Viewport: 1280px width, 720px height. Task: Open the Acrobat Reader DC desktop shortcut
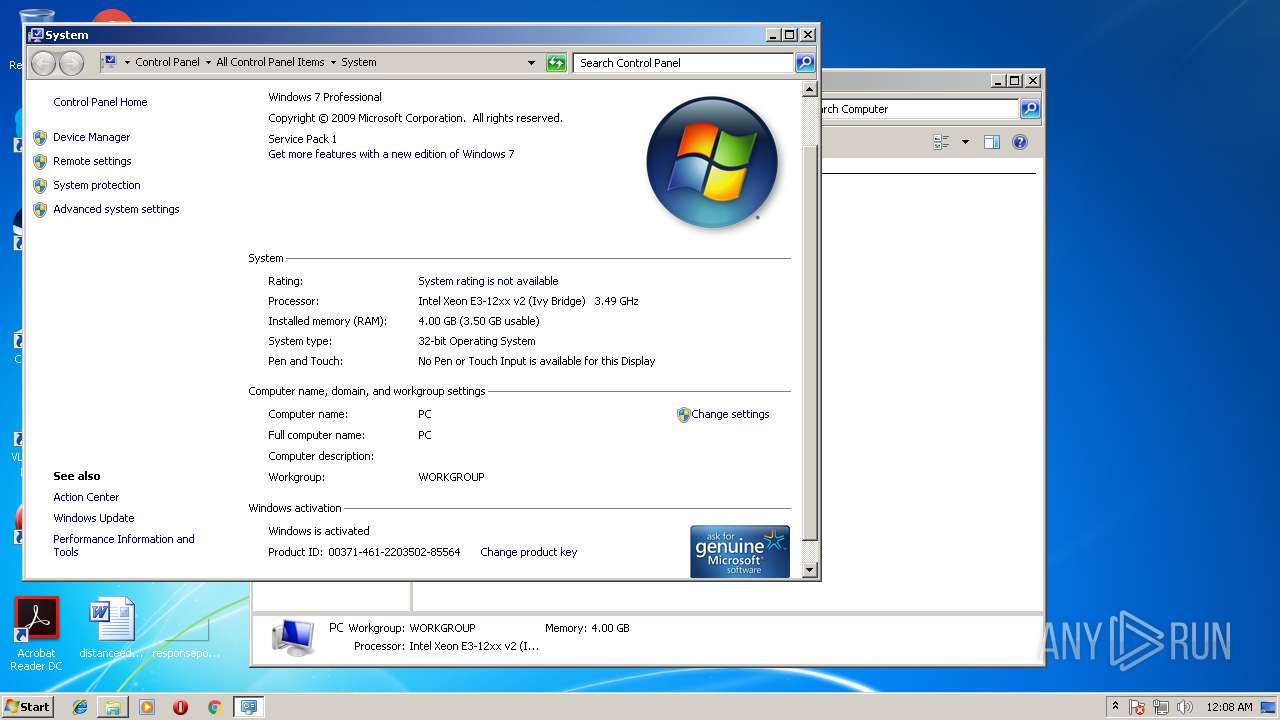click(37, 634)
